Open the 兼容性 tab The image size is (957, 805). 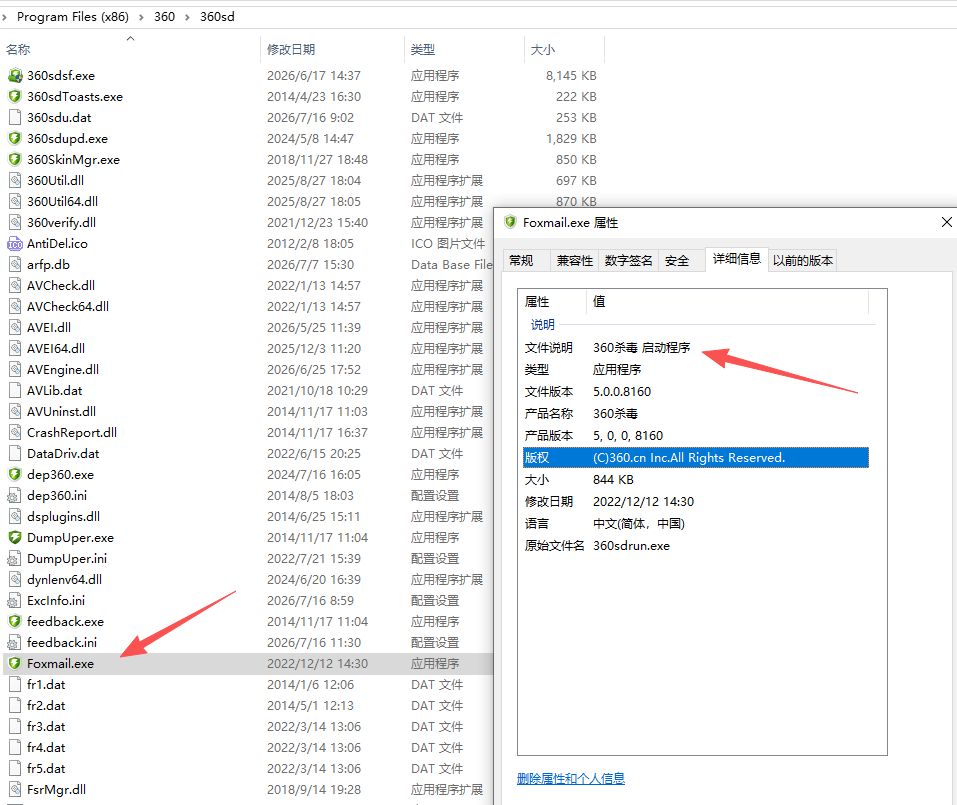574,261
